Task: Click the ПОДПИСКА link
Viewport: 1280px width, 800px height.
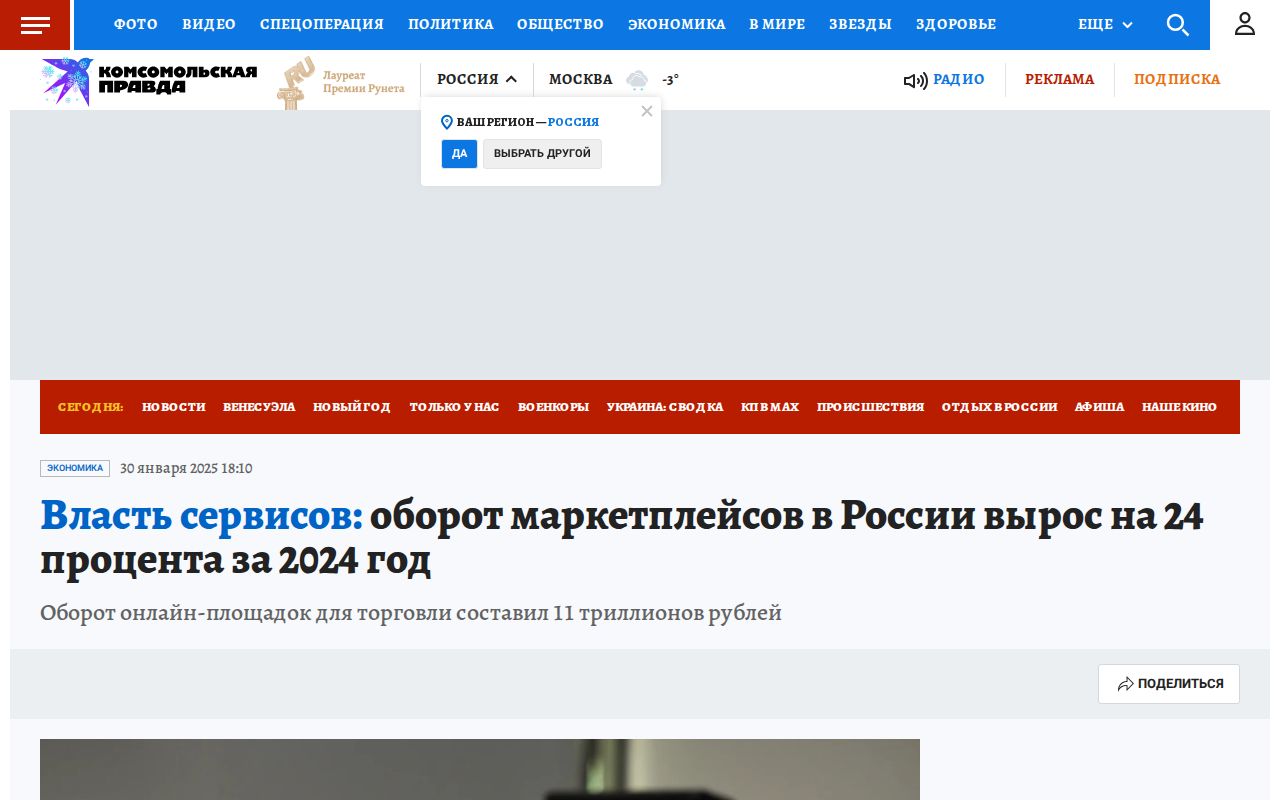Action: coord(1177,80)
